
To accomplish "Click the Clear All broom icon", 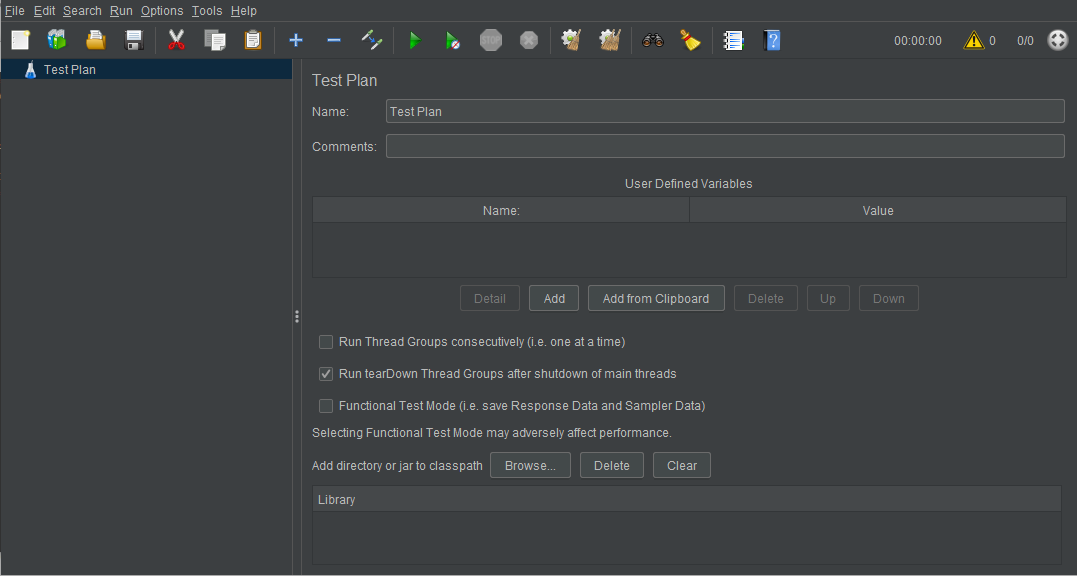I will (x=690, y=41).
